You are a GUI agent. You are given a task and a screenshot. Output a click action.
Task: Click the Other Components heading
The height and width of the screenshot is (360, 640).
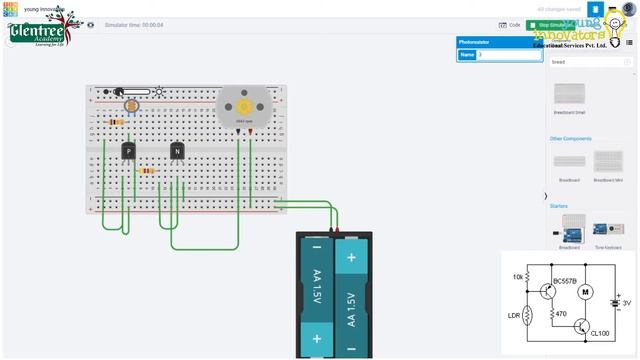coord(570,139)
